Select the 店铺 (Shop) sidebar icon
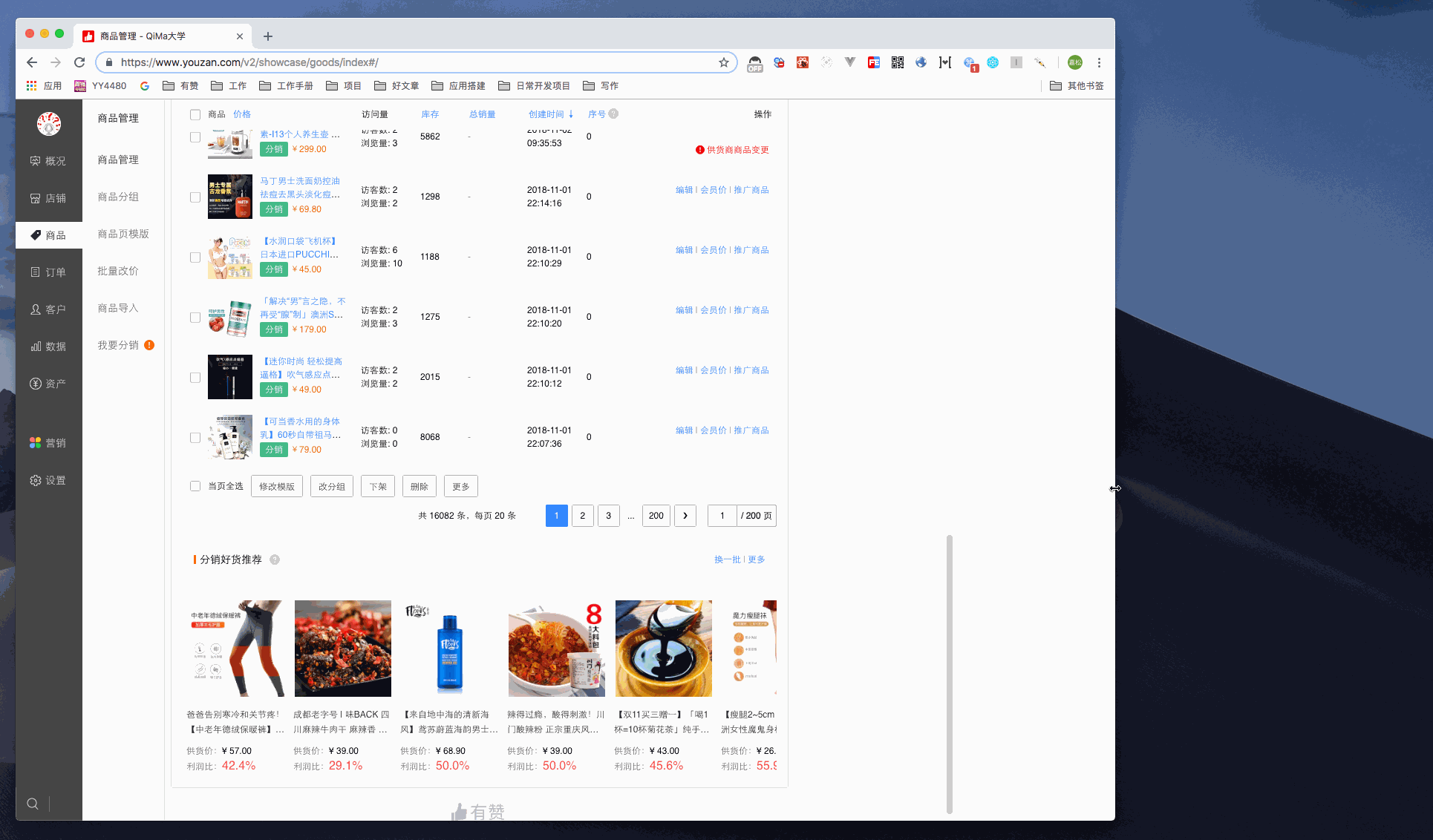1433x840 pixels. point(48,197)
